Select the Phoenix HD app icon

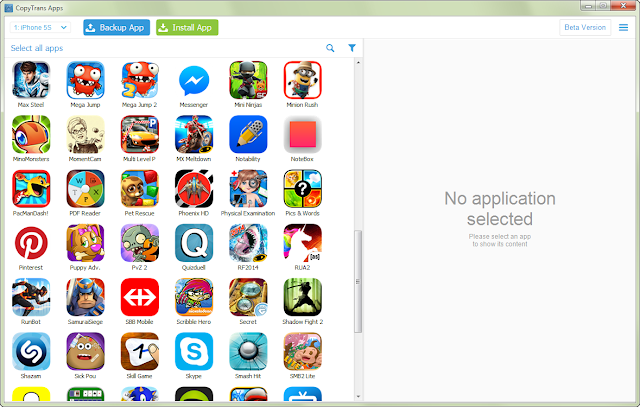[x=194, y=189]
